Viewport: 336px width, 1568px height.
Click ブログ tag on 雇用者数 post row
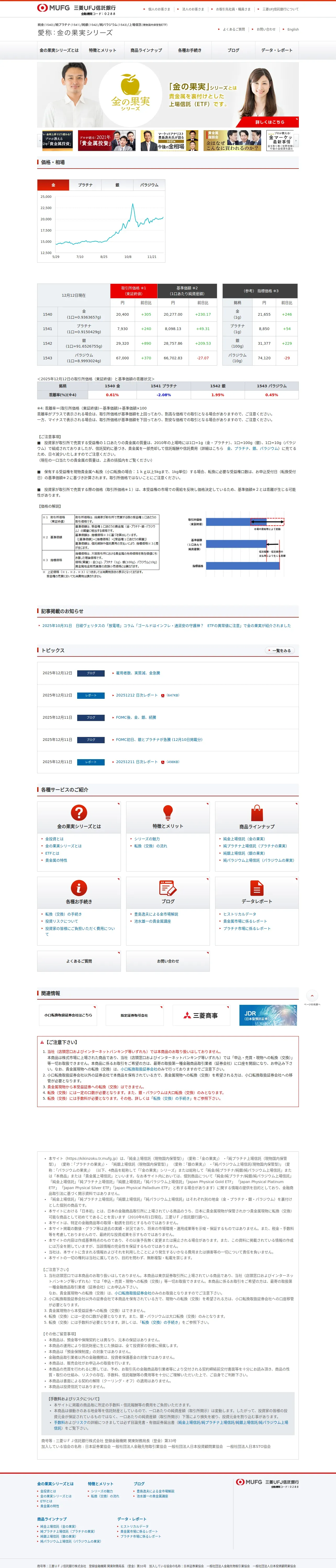point(91,673)
